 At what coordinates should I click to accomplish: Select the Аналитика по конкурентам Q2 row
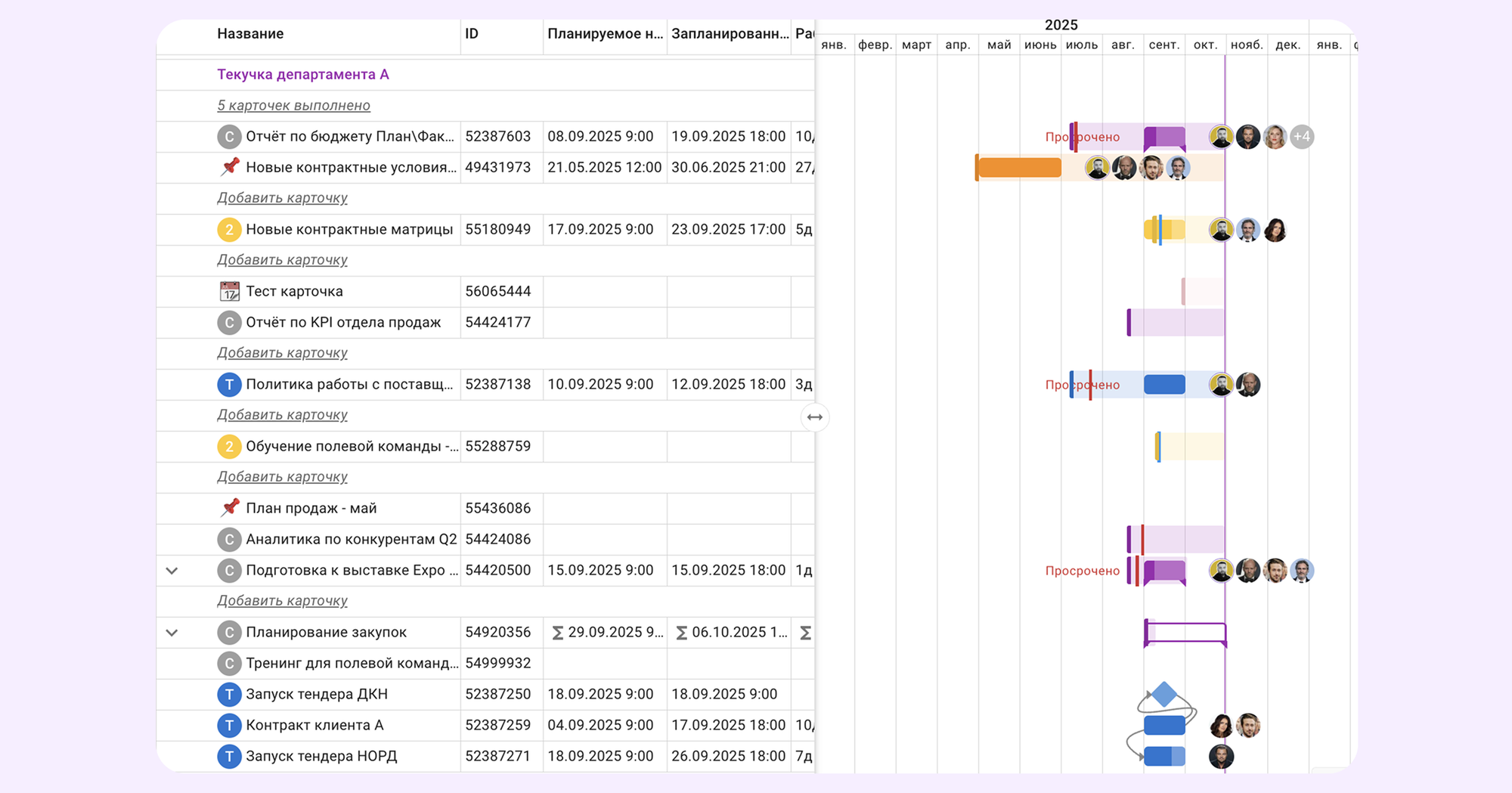click(x=351, y=539)
